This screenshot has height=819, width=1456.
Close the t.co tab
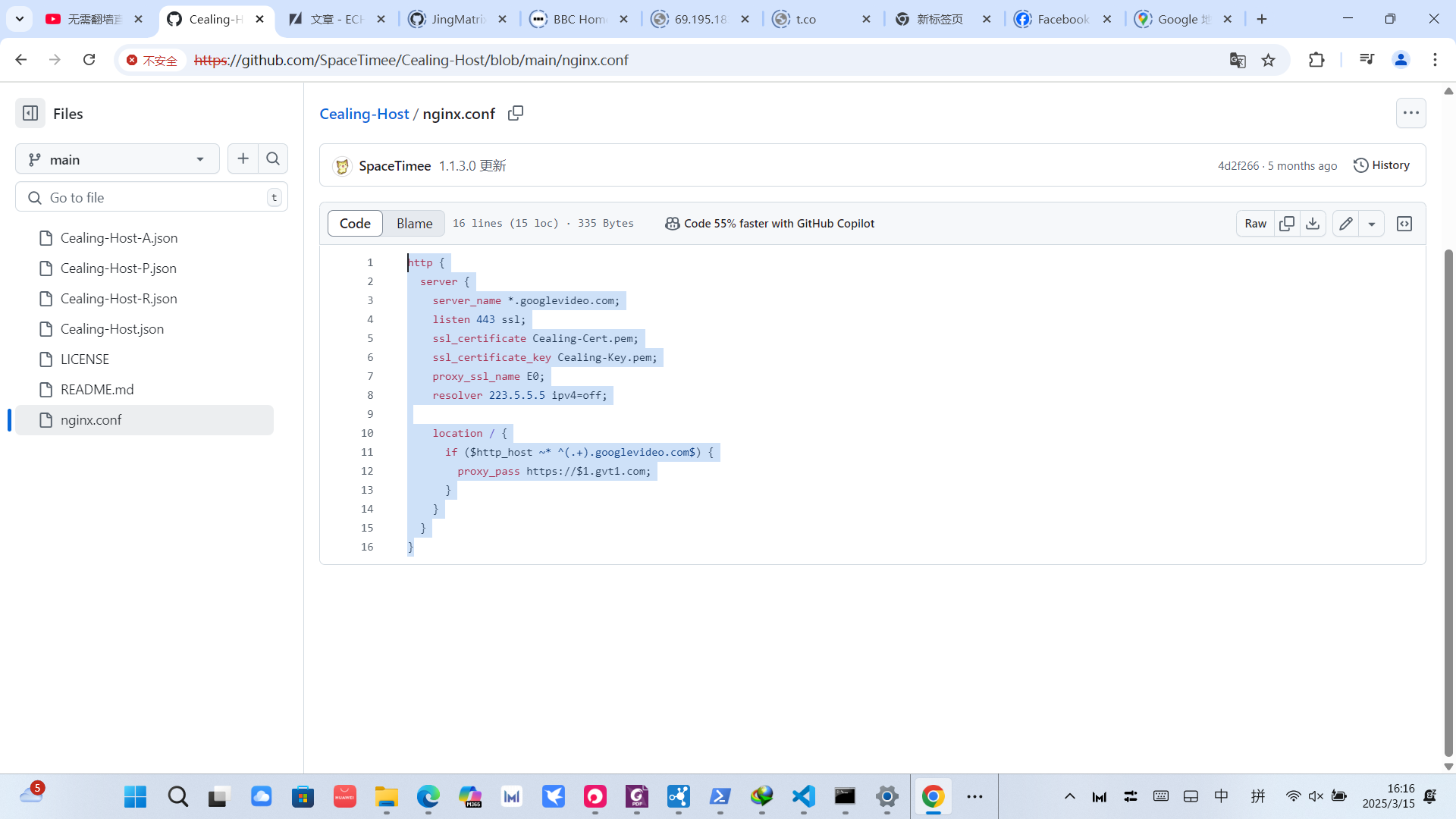click(x=866, y=19)
